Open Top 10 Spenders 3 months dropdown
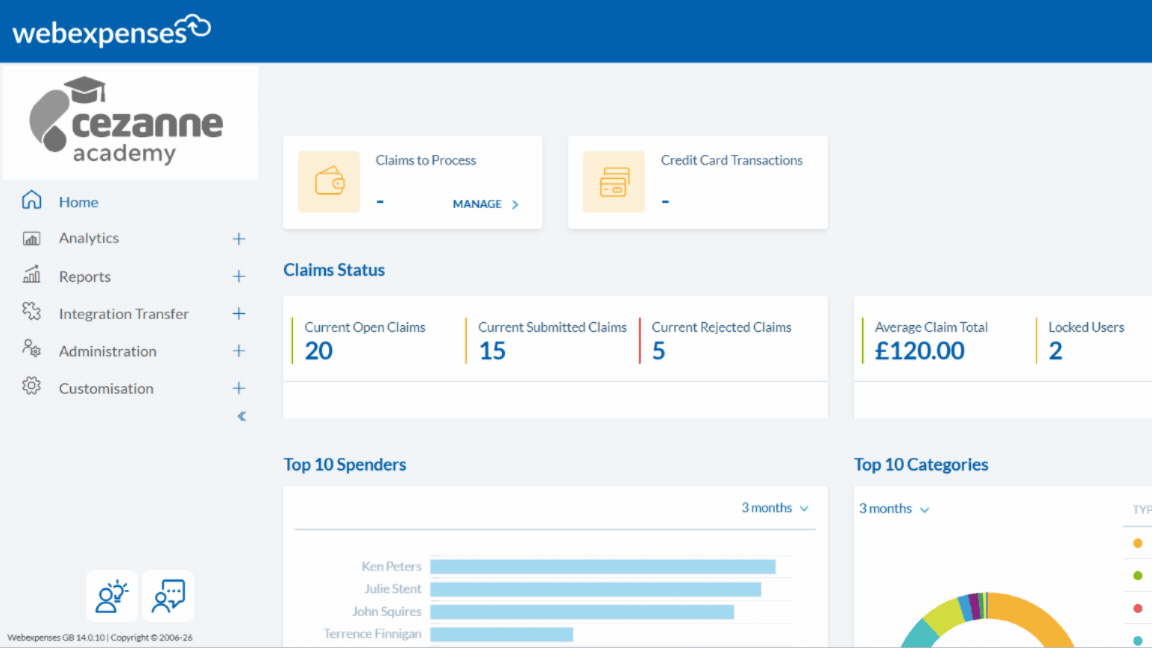This screenshot has height=648, width=1152. [x=775, y=508]
